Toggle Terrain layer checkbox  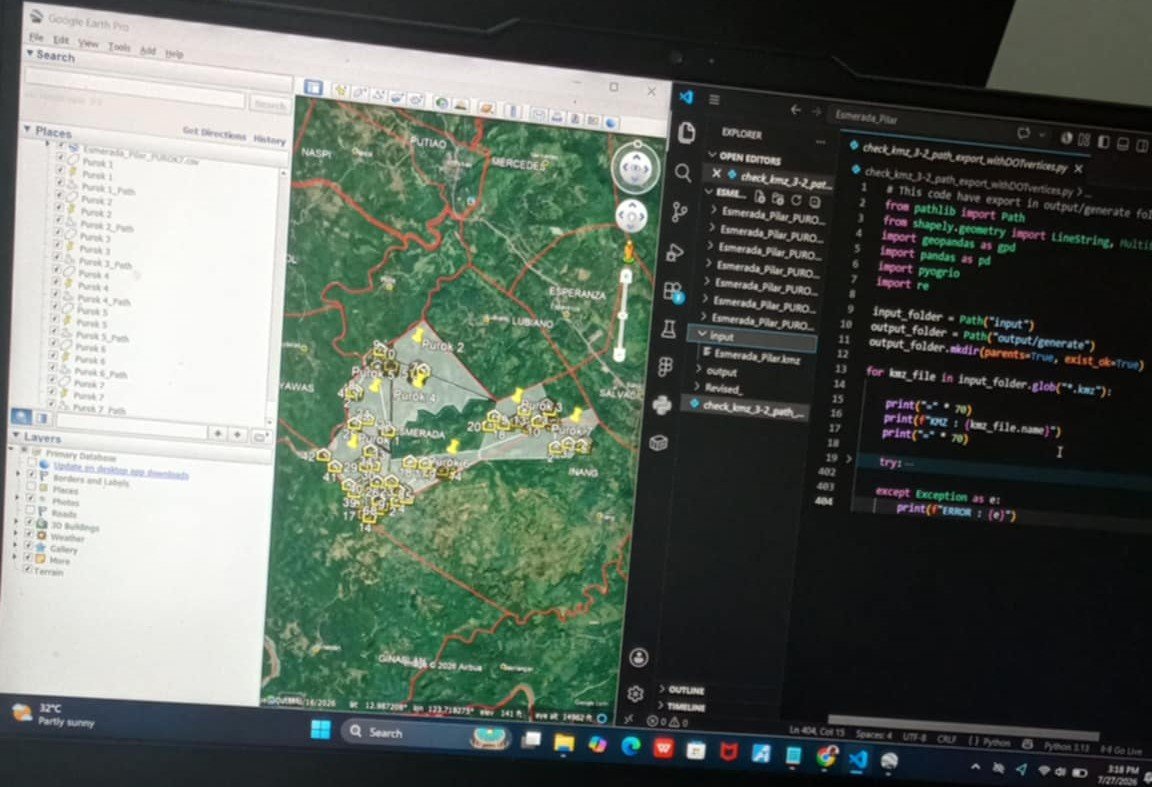27,569
